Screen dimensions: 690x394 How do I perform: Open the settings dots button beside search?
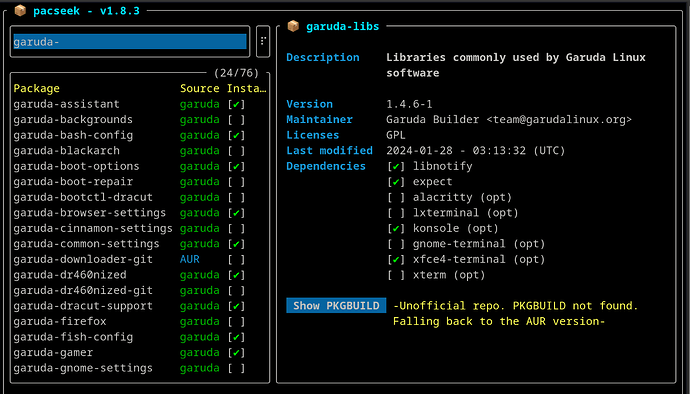pyautogui.click(x=263, y=41)
